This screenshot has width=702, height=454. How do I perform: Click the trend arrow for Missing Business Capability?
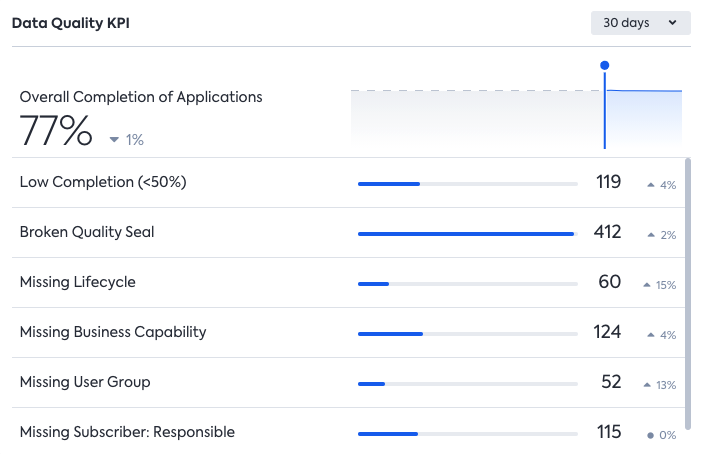click(x=650, y=335)
